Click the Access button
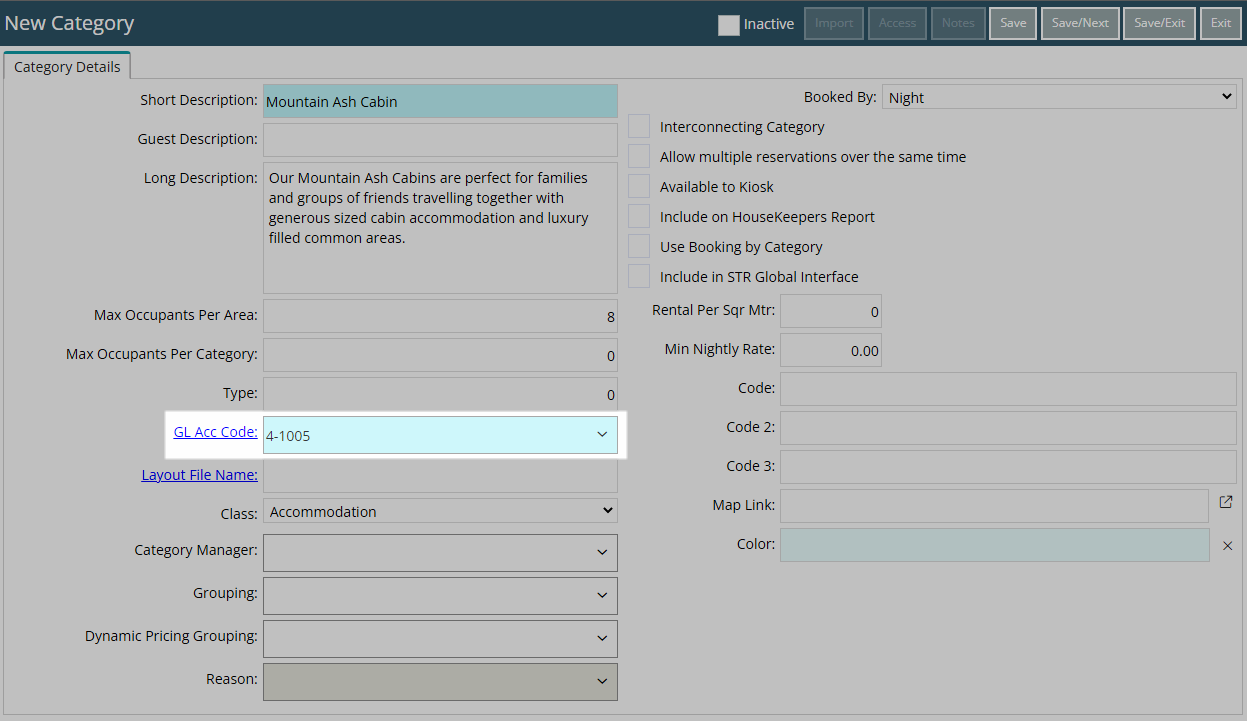 coord(897,23)
